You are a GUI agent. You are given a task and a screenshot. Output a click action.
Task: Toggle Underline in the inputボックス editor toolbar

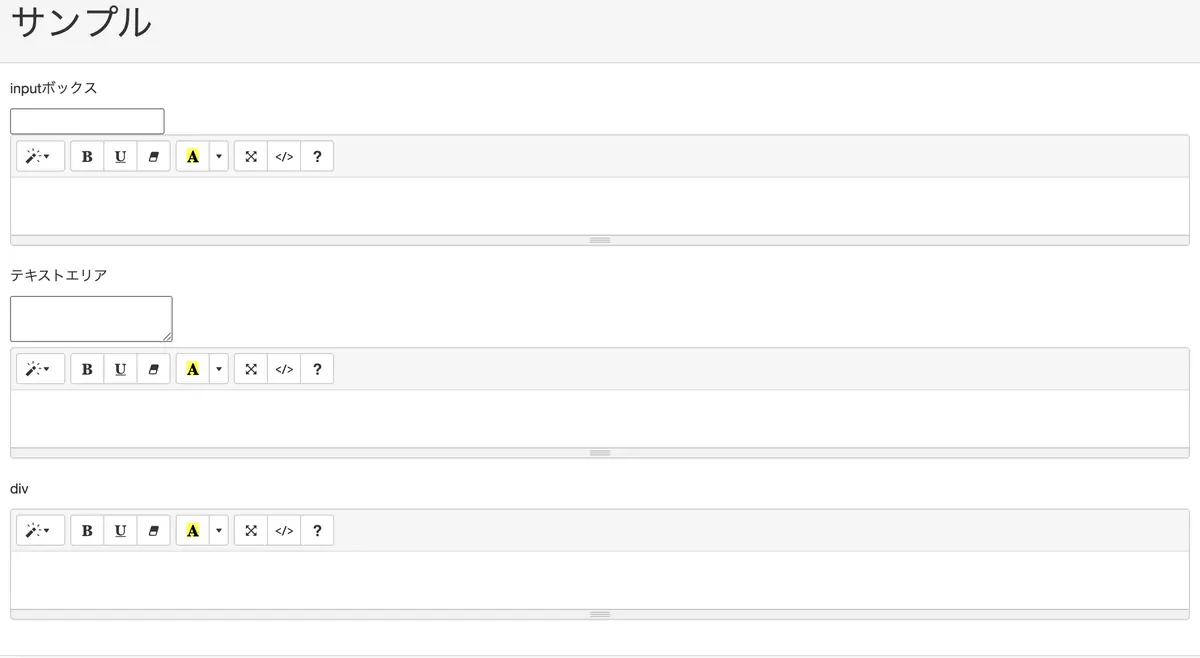pyautogui.click(x=120, y=156)
